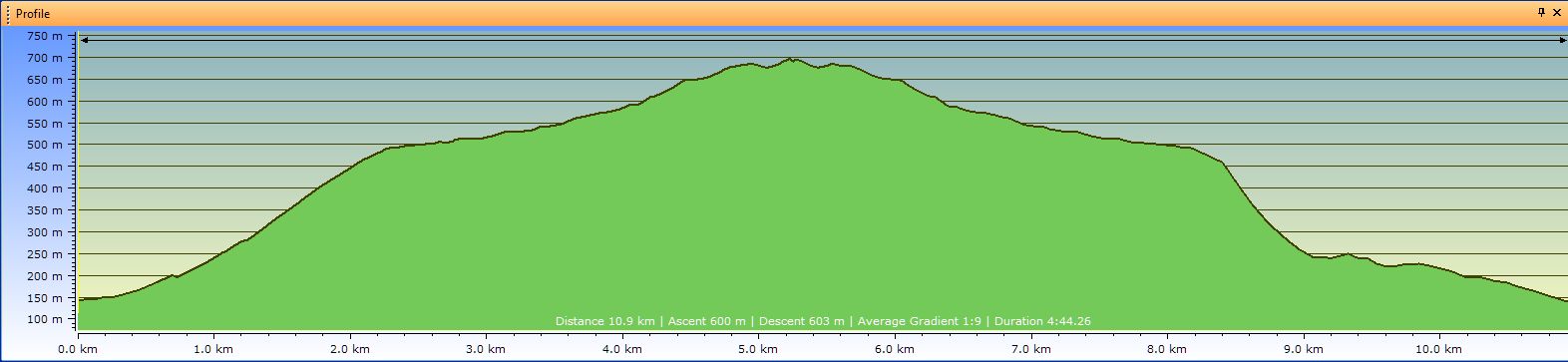Image resolution: width=1568 pixels, height=362 pixels.
Task: Click the Ascent 600 m readout
Action: [x=706, y=321]
